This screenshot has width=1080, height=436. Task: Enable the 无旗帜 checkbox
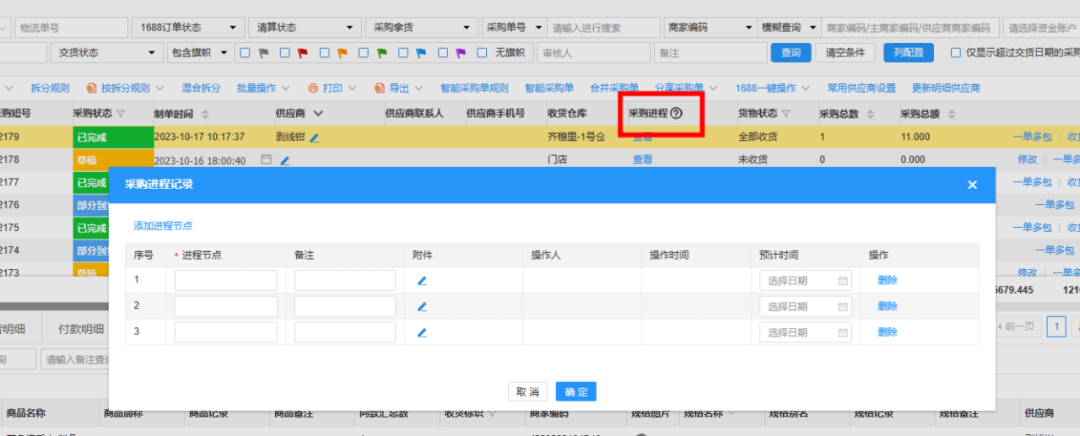coord(483,52)
